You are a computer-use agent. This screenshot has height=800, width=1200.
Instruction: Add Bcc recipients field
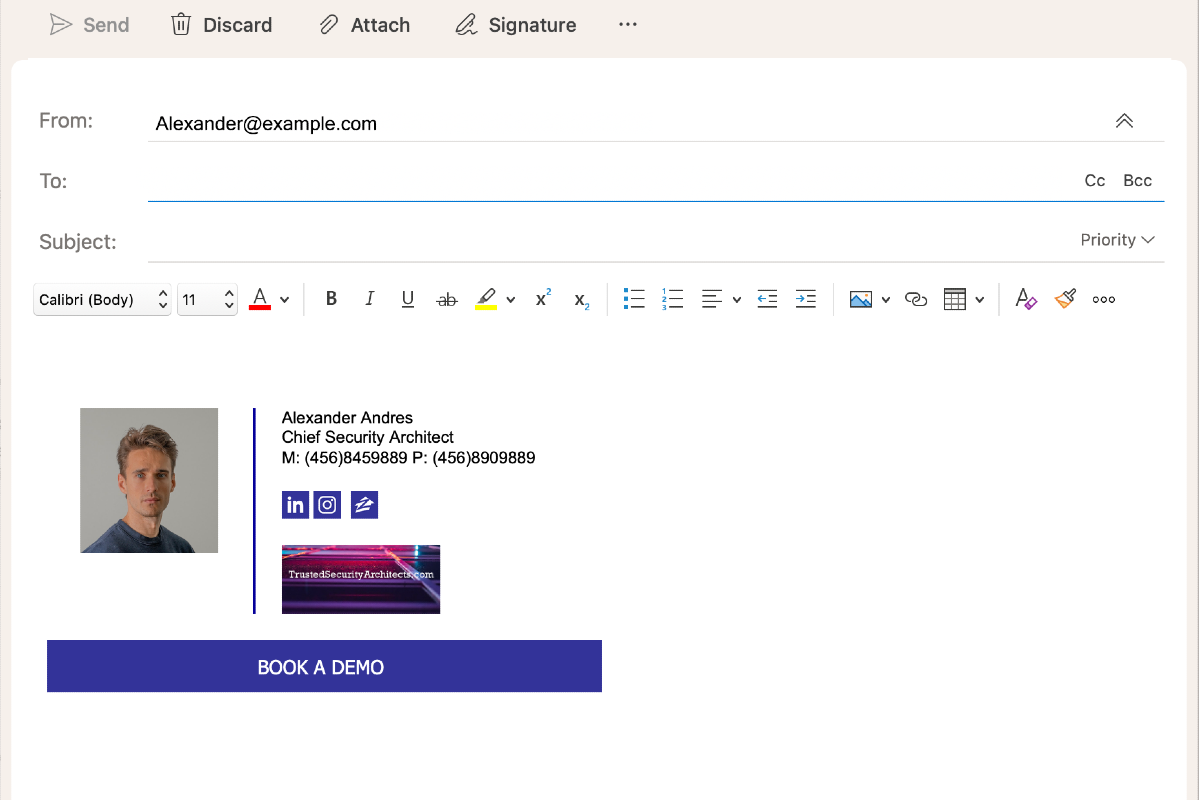(x=1138, y=181)
